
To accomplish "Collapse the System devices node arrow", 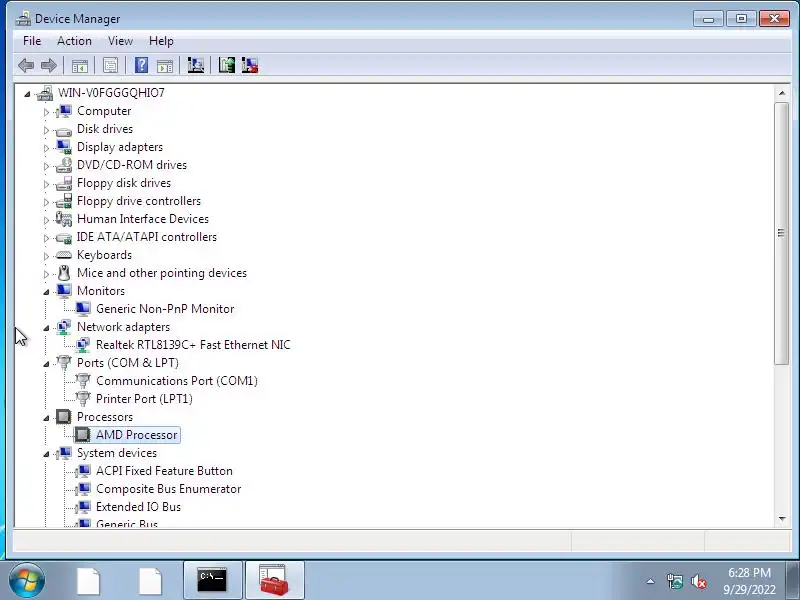I will (46, 454).
